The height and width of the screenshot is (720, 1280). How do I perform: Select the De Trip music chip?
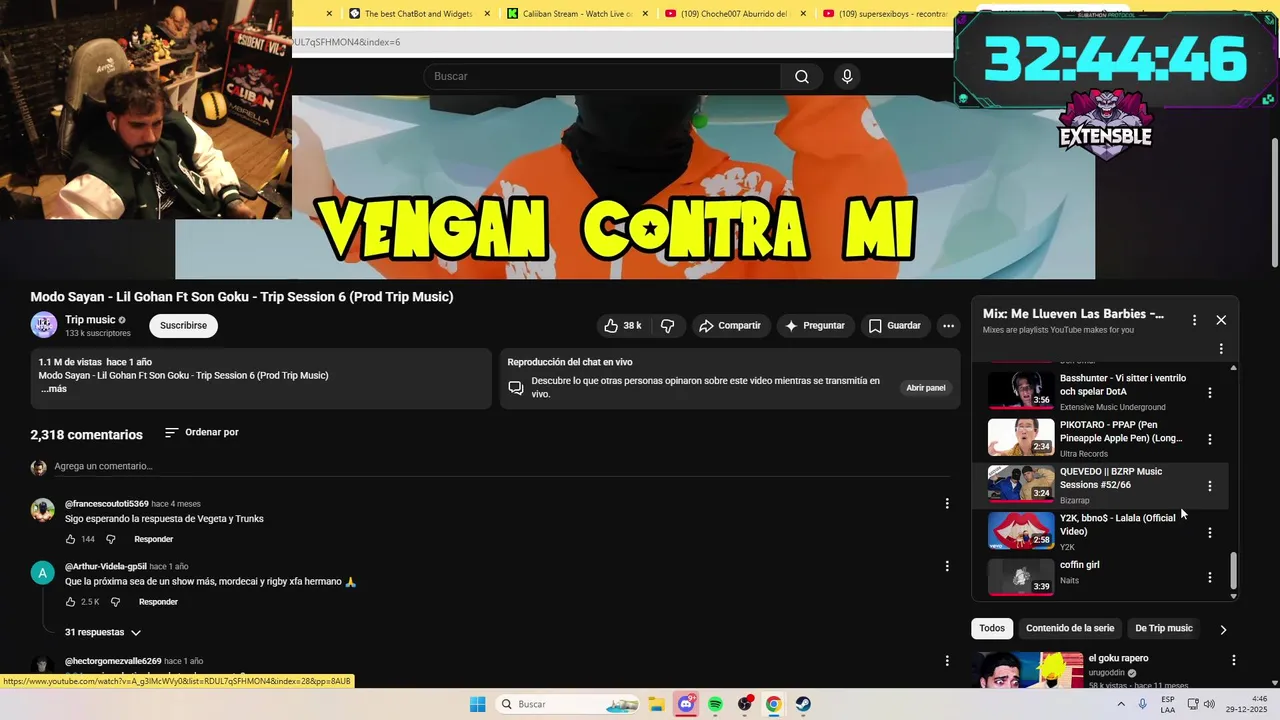pyautogui.click(x=1164, y=628)
